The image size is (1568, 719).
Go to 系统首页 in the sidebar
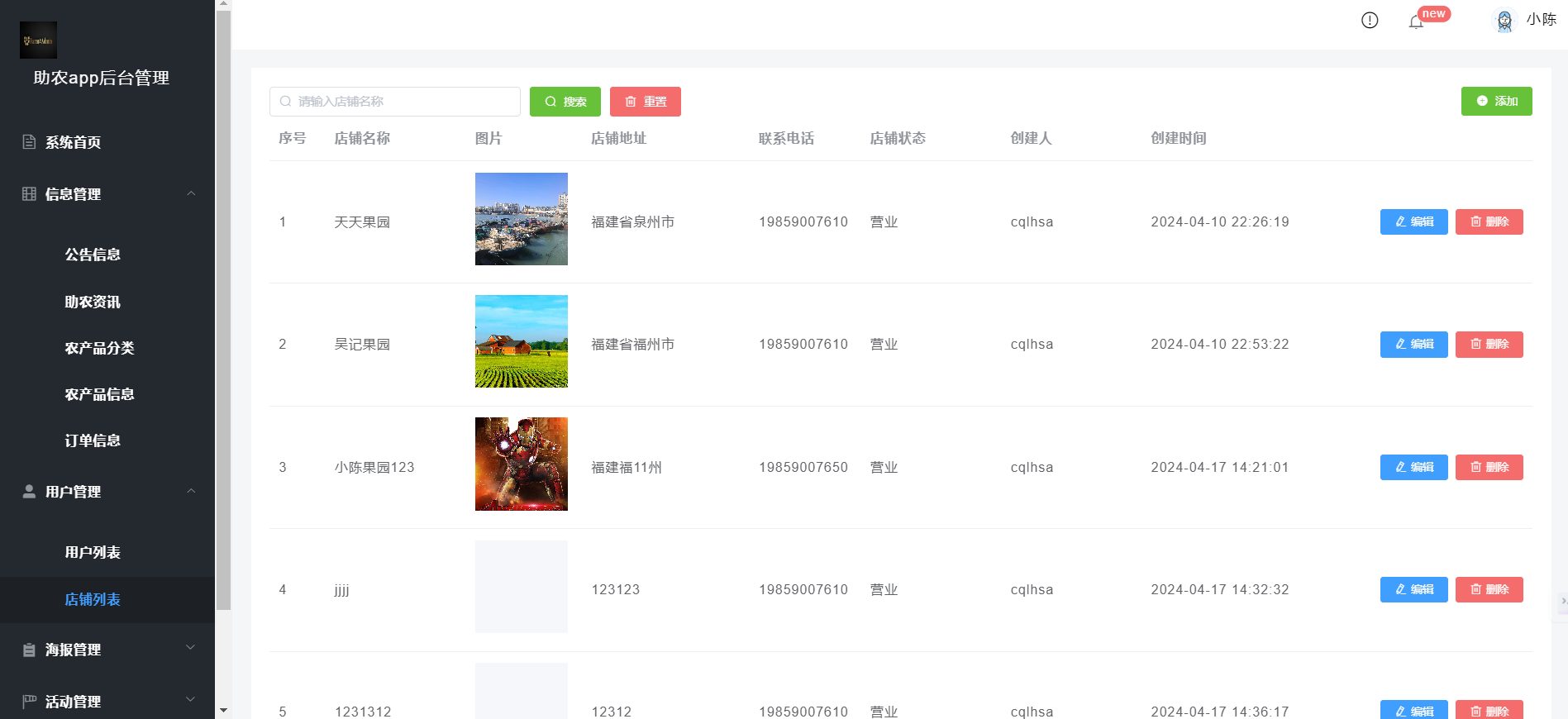pyautogui.click(x=107, y=142)
